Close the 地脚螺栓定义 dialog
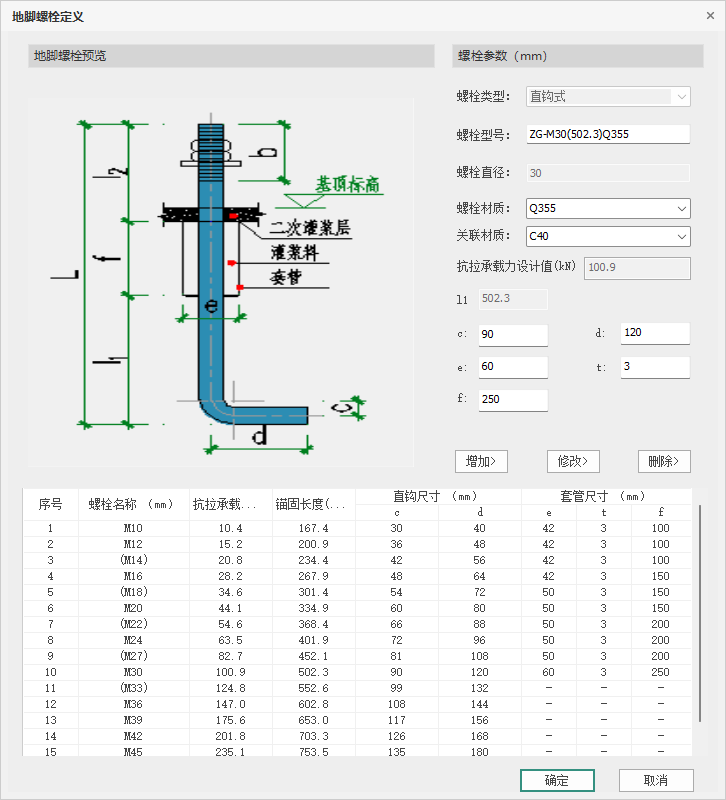The image size is (726, 800). coord(710,16)
